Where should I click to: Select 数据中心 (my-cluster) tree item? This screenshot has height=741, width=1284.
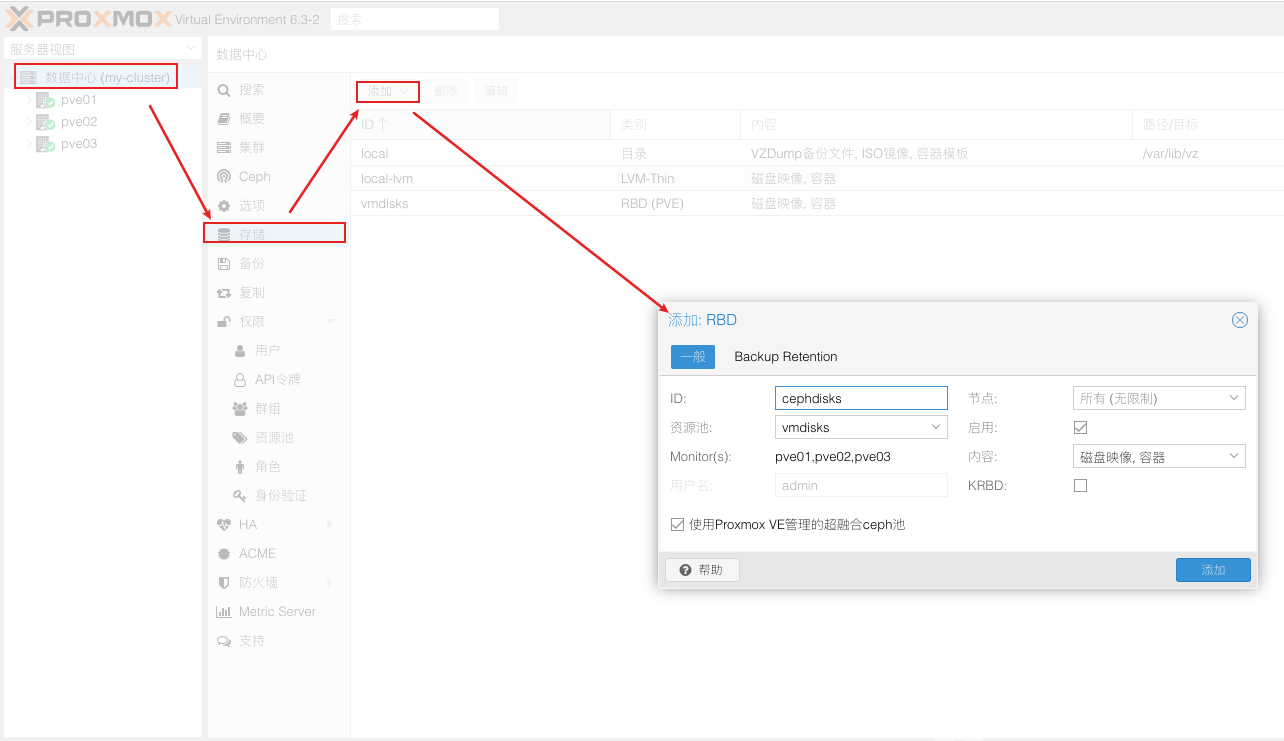pos(103,77)
